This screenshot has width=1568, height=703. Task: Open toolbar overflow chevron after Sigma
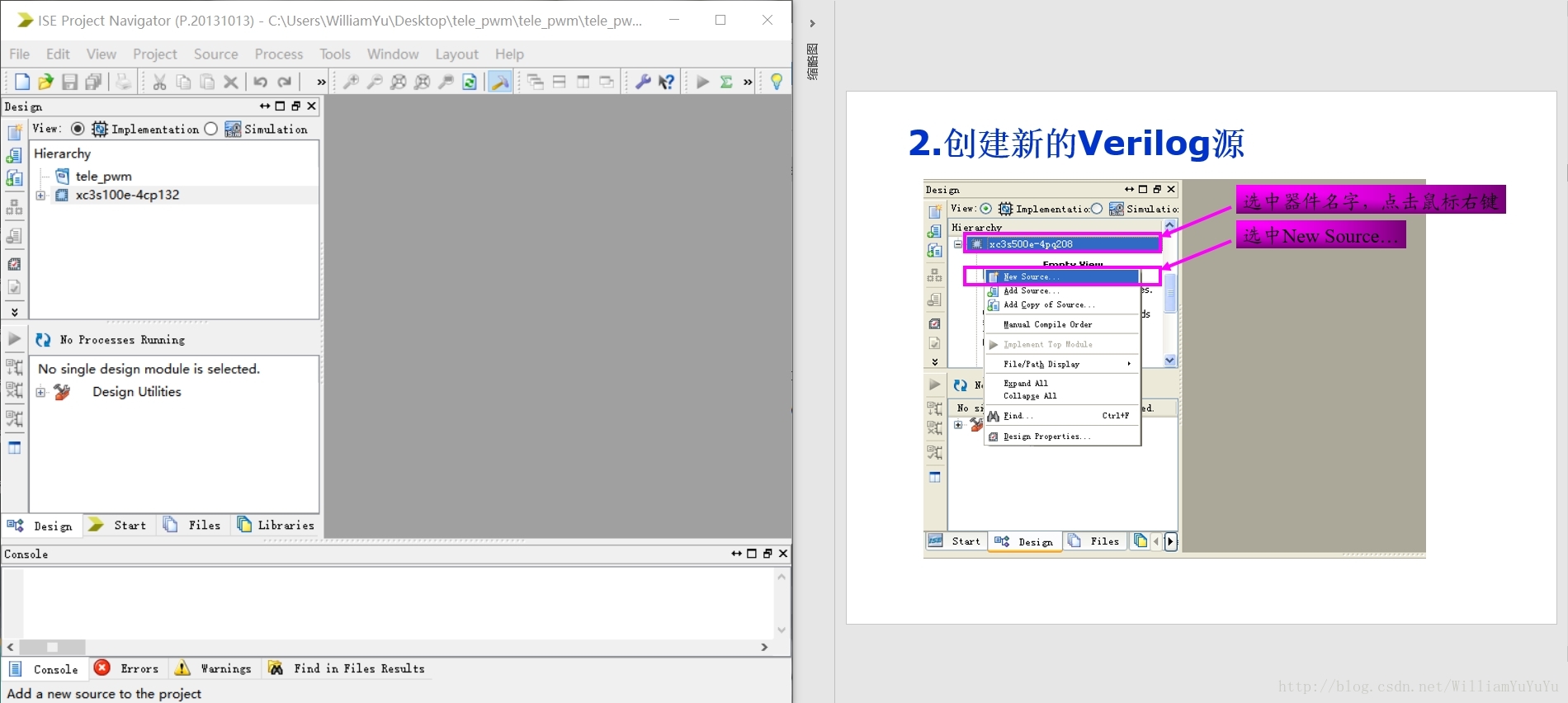click(748, 82)
